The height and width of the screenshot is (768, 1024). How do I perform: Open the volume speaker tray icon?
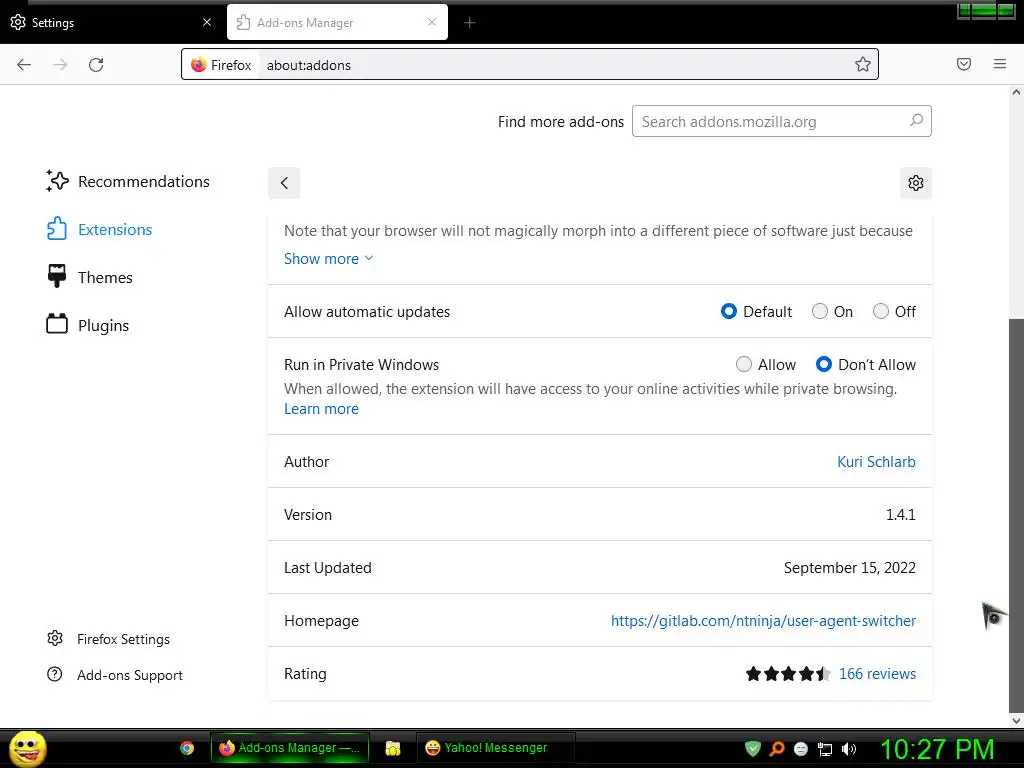pyautogui.click(x=849, y=749)
